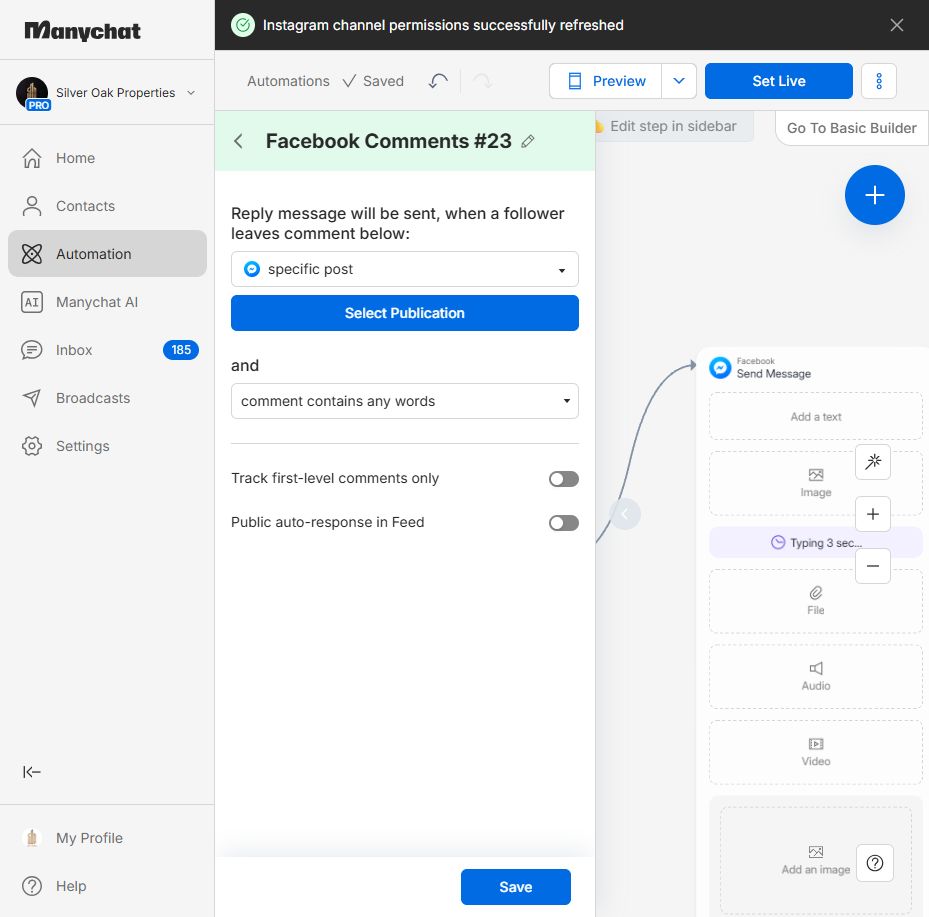Go back from Facebook Comments #23 panel

[x=238, y=141]
